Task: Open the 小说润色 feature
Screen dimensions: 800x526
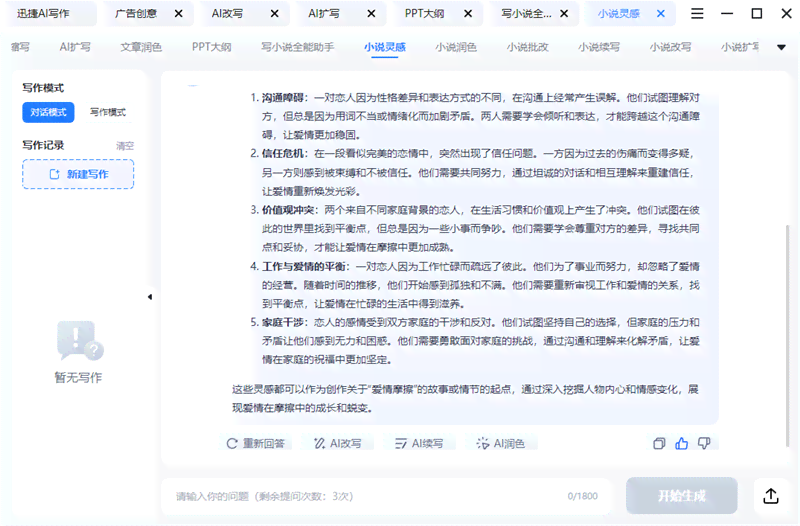Action: 456,47
